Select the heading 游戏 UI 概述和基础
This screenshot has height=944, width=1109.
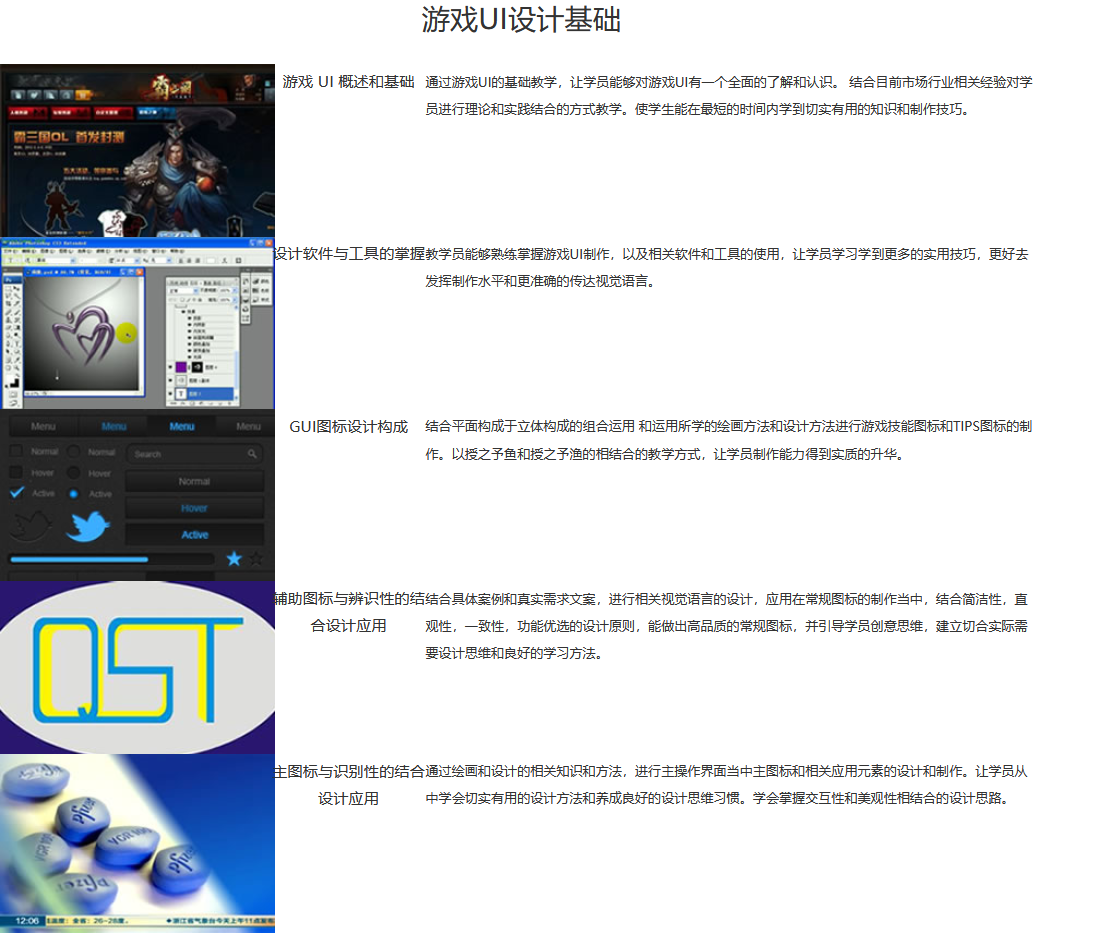click(x=349, y=82)
